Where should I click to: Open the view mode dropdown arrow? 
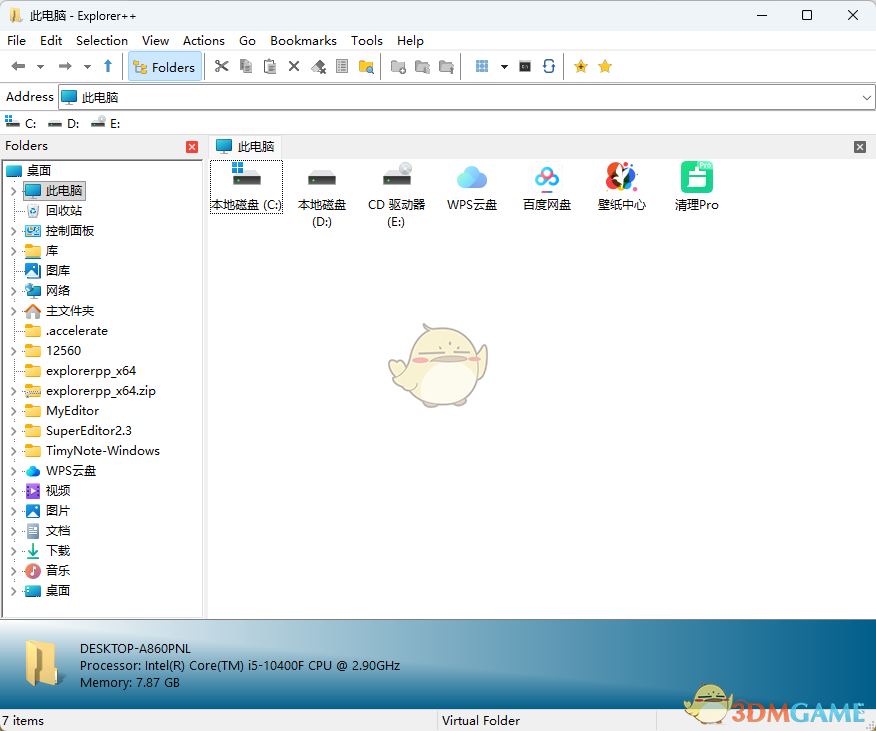pos(505,66)
